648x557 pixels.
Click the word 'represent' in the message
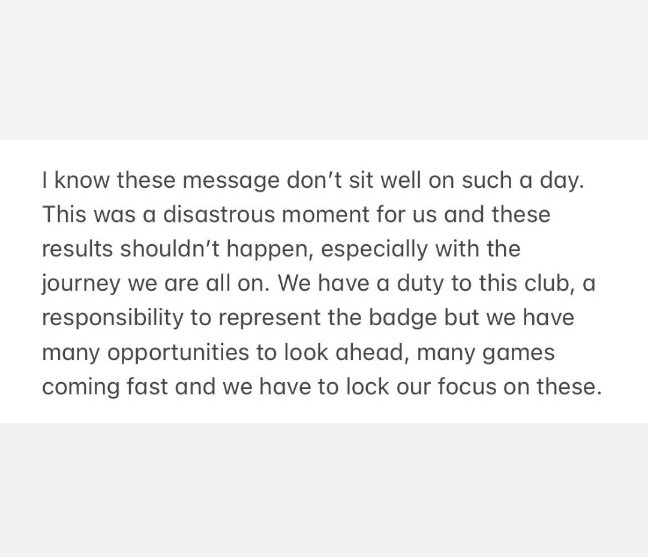[x=269, y=319]
